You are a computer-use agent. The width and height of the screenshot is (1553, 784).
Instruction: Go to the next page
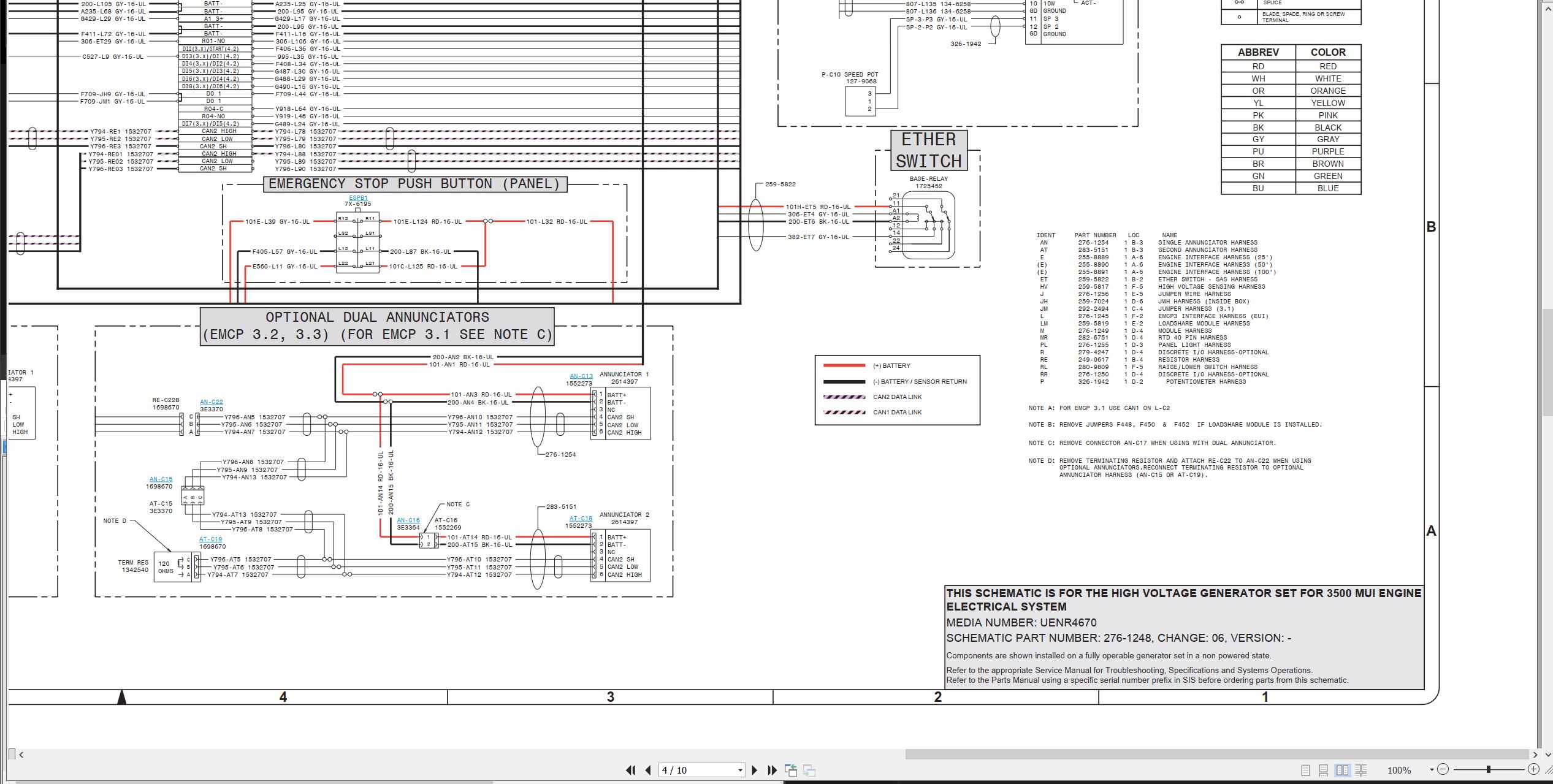click(x=755, y=770)
